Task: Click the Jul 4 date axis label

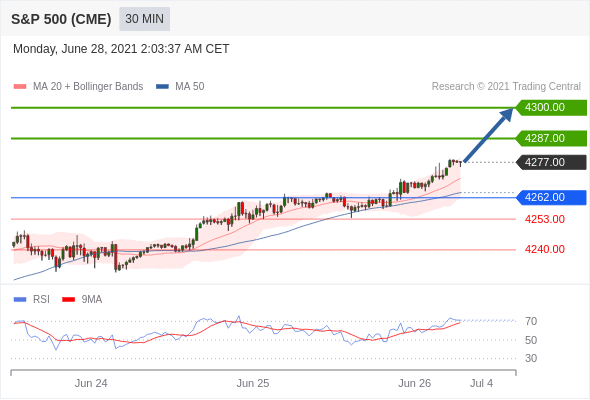Action: click(481, 383)
